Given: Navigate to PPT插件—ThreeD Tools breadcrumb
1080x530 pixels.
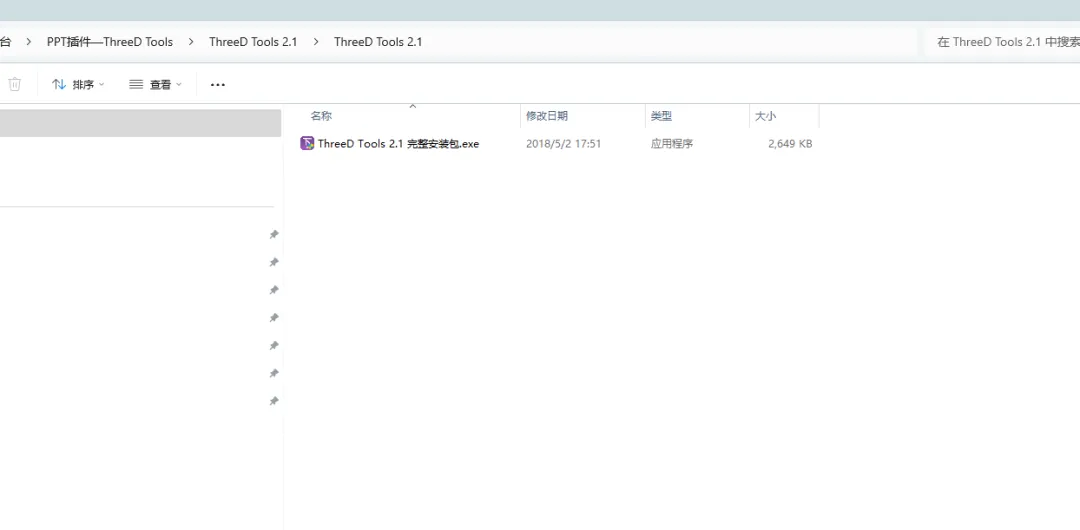Looking at the screenshot, I should tap(110, 41).
